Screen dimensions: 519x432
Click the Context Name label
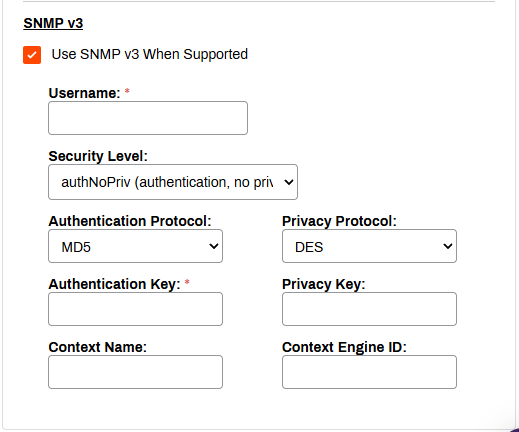pyautogui.click(x=98, y=347)
